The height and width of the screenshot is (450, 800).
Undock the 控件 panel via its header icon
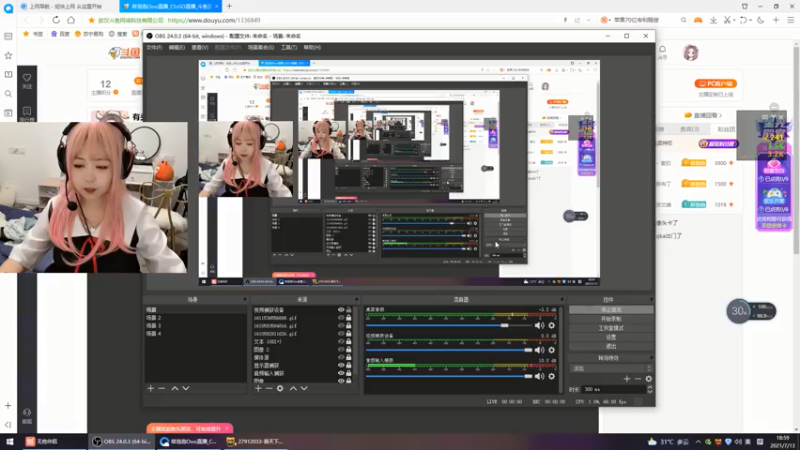click(651, 299)
